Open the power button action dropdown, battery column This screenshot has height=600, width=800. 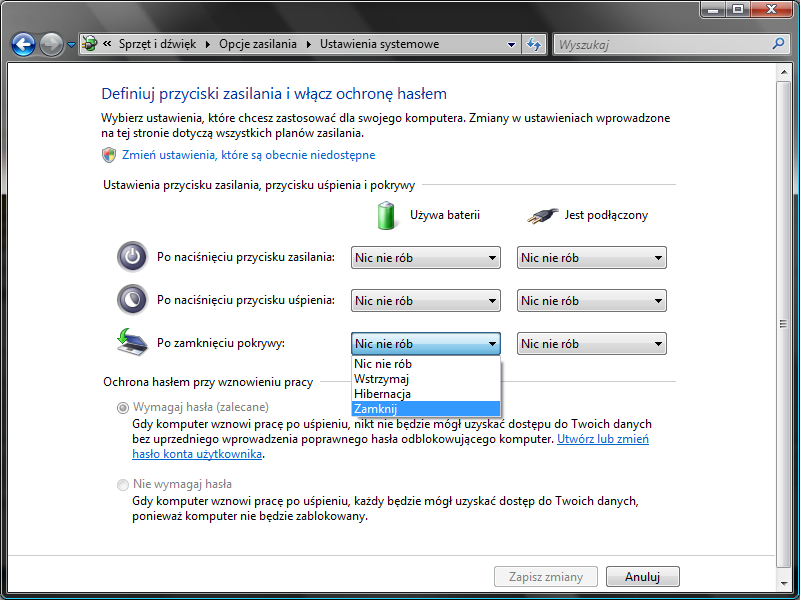click(426, 258)
